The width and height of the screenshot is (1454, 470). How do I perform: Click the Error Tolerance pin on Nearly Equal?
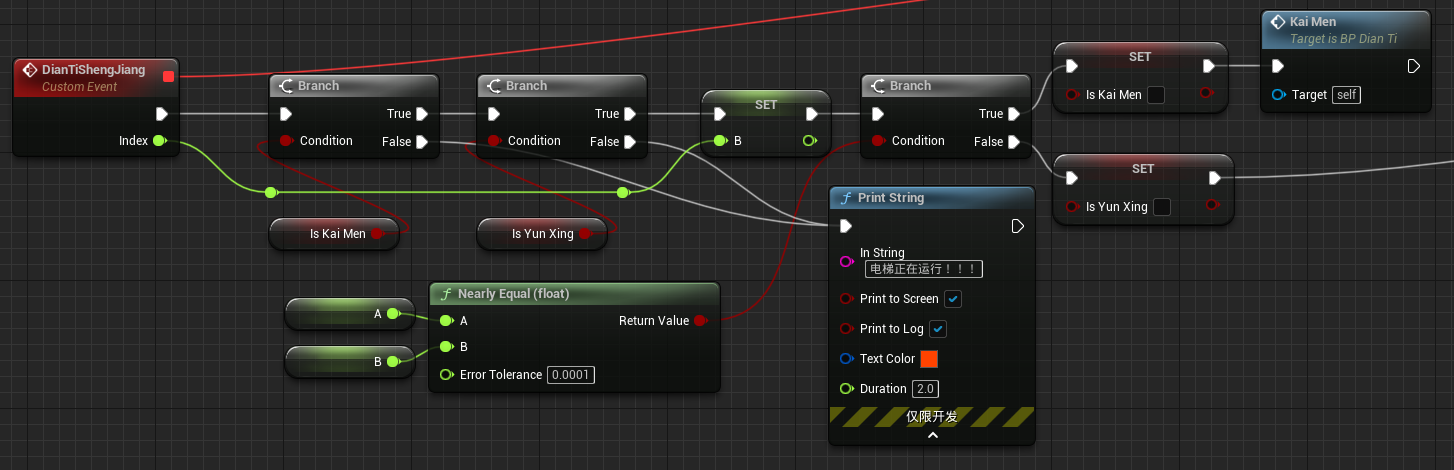coord(446,375)
